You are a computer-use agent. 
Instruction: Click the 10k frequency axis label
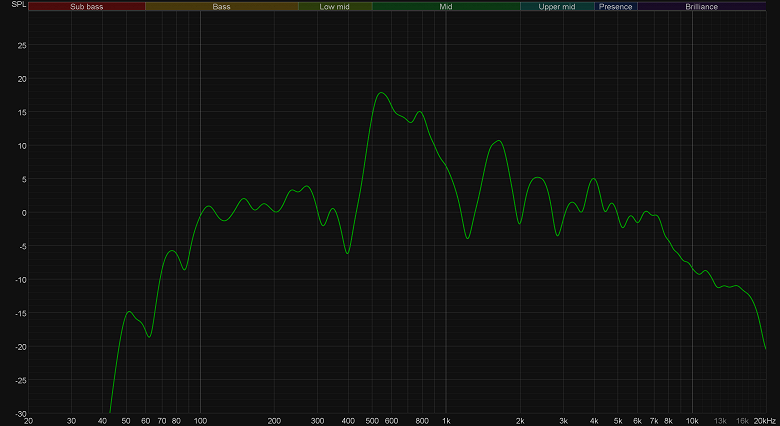pyautogui.click(x=692, y=421)
